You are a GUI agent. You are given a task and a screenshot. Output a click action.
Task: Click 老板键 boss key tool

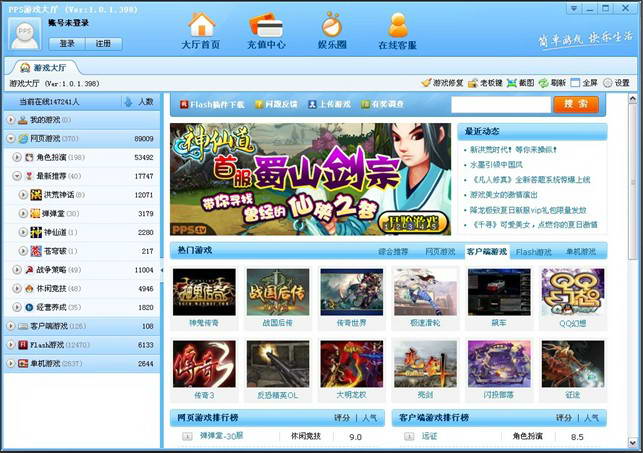click(485, 83)
